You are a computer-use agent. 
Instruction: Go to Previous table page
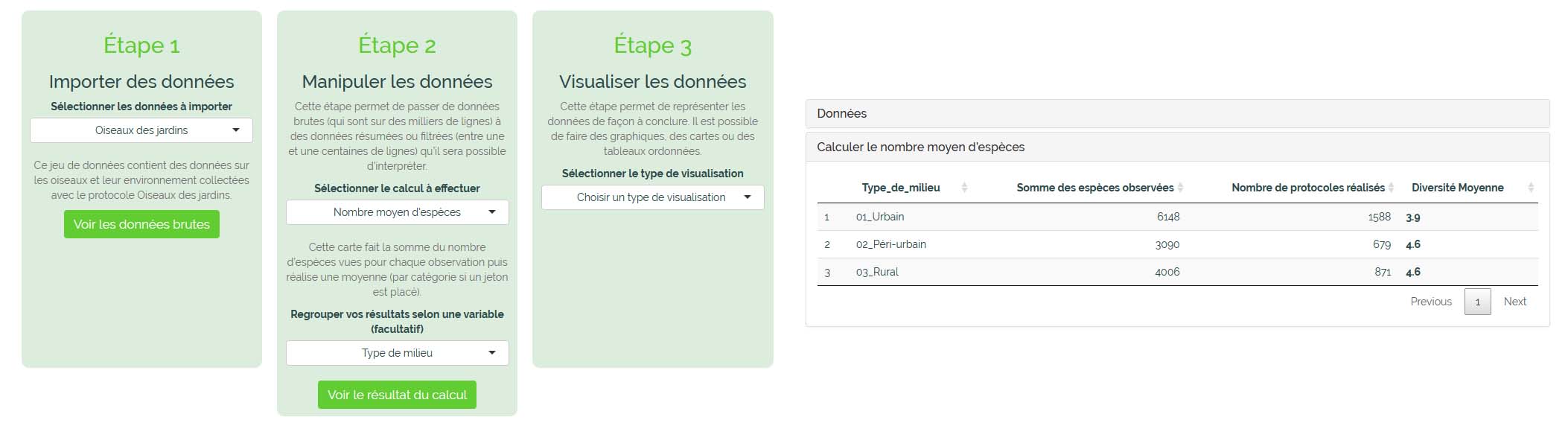(x=1430, y=302)
